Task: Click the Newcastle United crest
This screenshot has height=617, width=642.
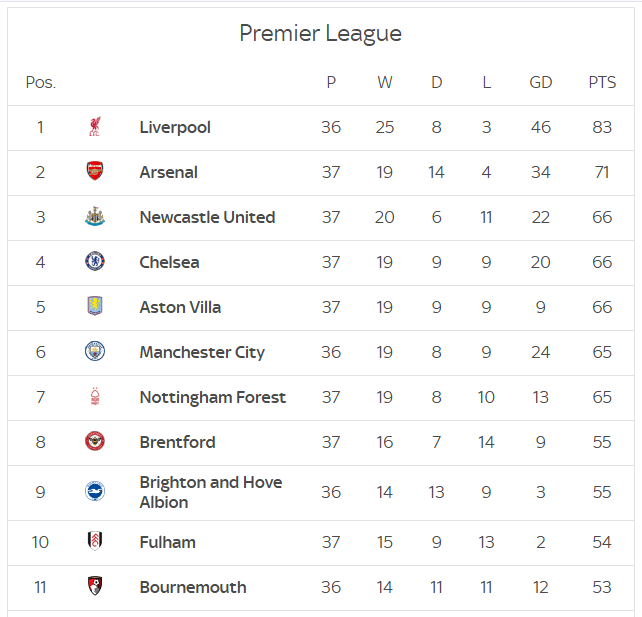Action: [x=95, y=216]
